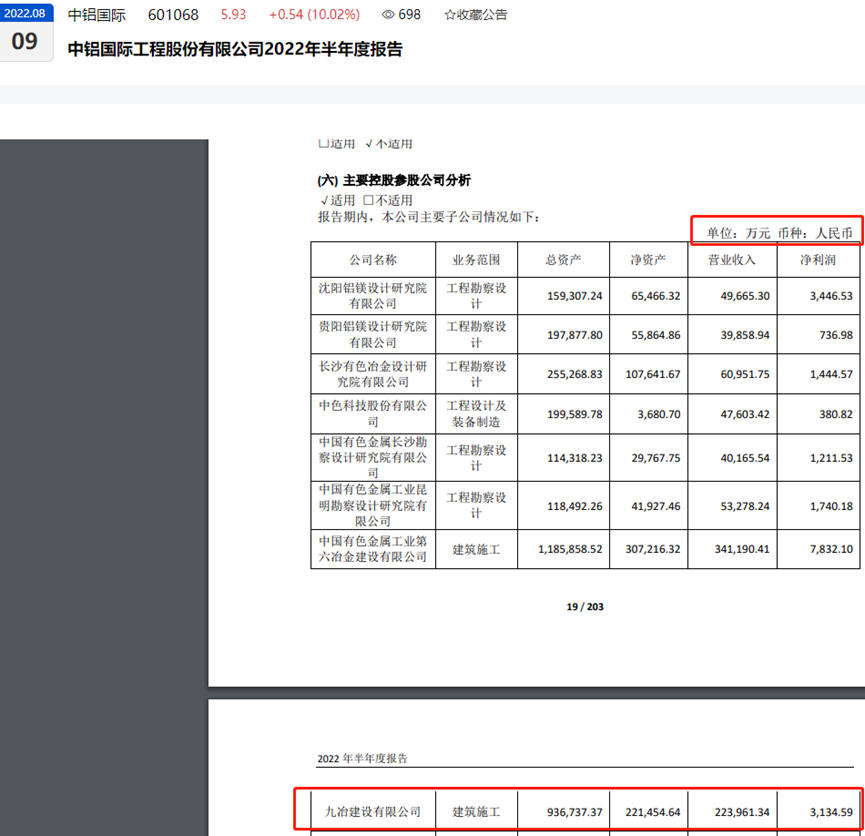Select 沈阳铝镁设计研究院有限公司 cell
865x836 pixels.
373,296
